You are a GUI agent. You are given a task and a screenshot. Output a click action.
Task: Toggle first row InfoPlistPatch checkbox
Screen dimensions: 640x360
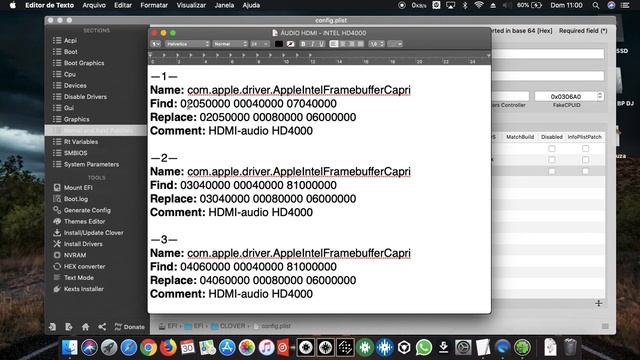585,148
